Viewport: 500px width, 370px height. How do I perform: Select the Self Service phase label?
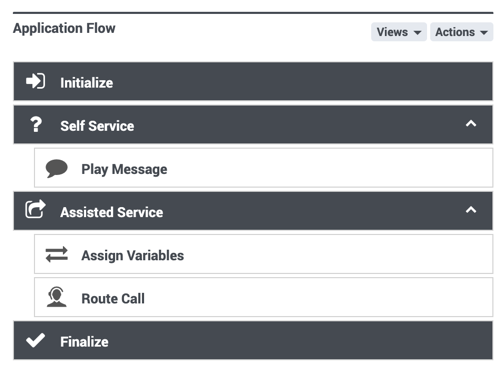97,126
